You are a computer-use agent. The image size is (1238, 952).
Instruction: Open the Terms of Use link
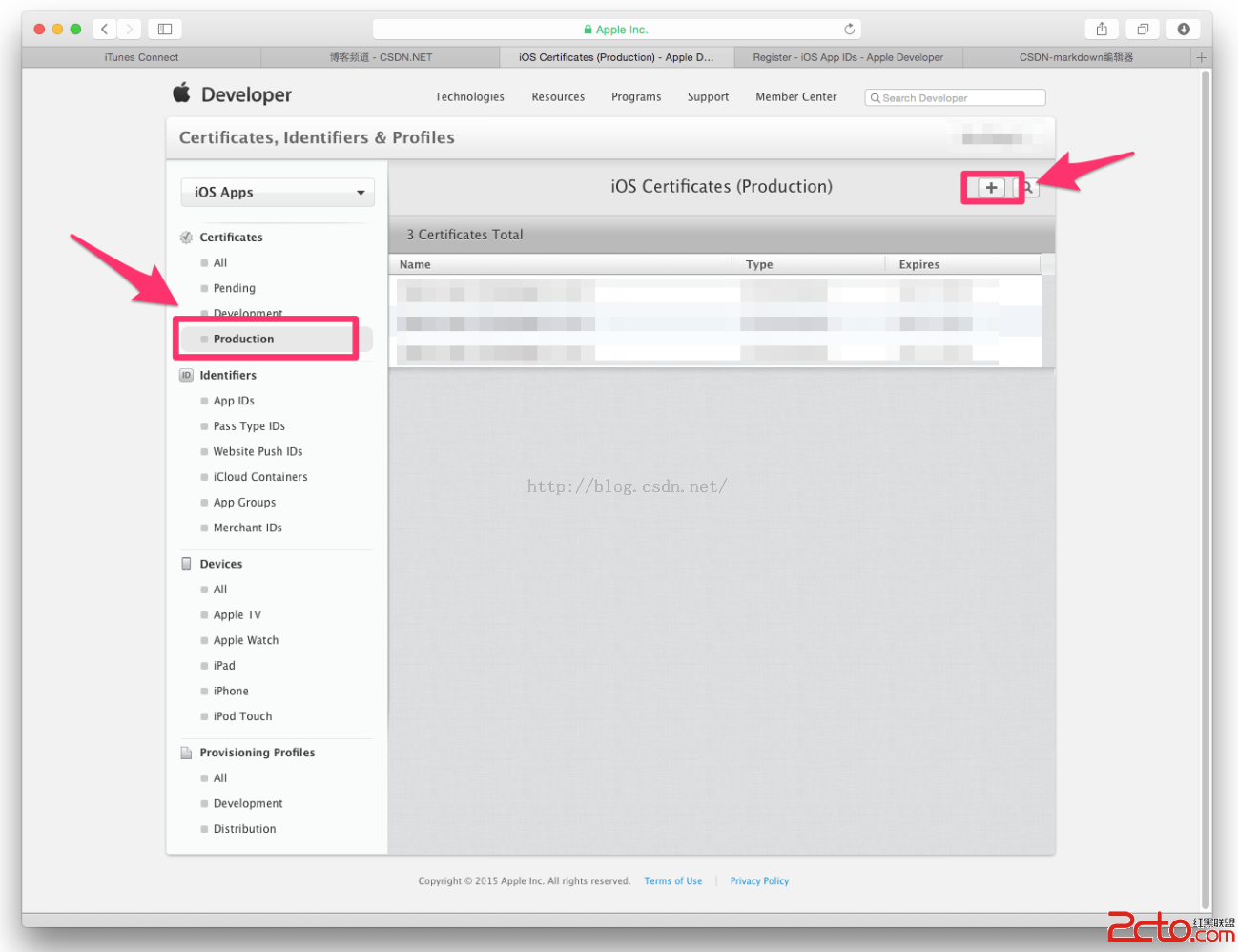tap(673, 881)
